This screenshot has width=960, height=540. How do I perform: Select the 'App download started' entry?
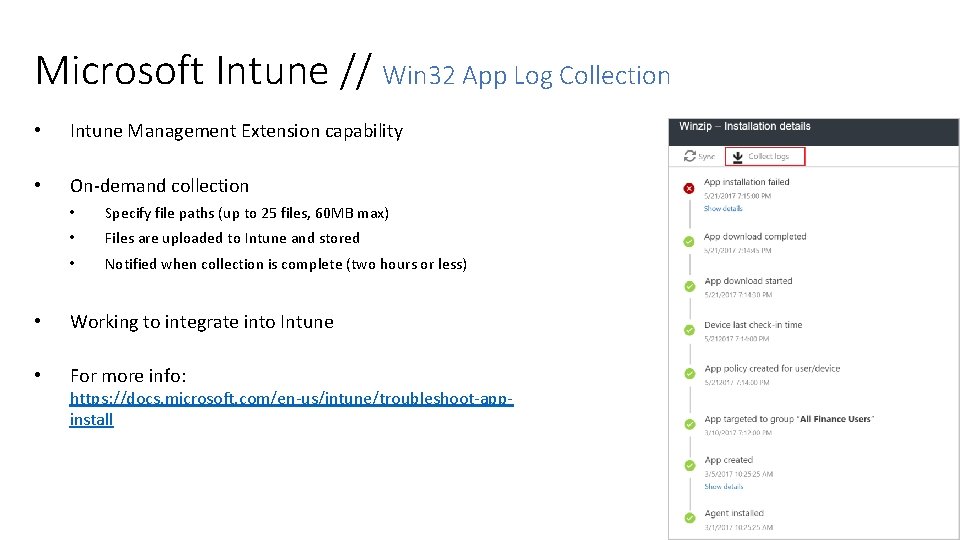748,281
